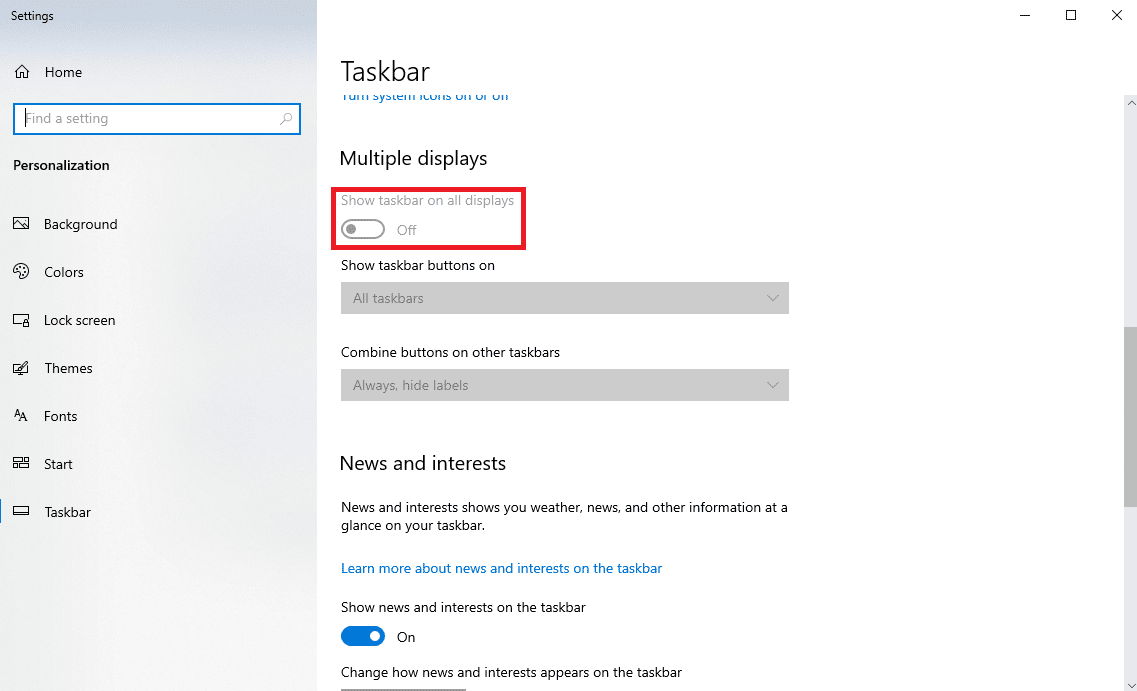Open Show taskbar buttons on dropdown
1137x691 pixels.
tap(564, 298)
